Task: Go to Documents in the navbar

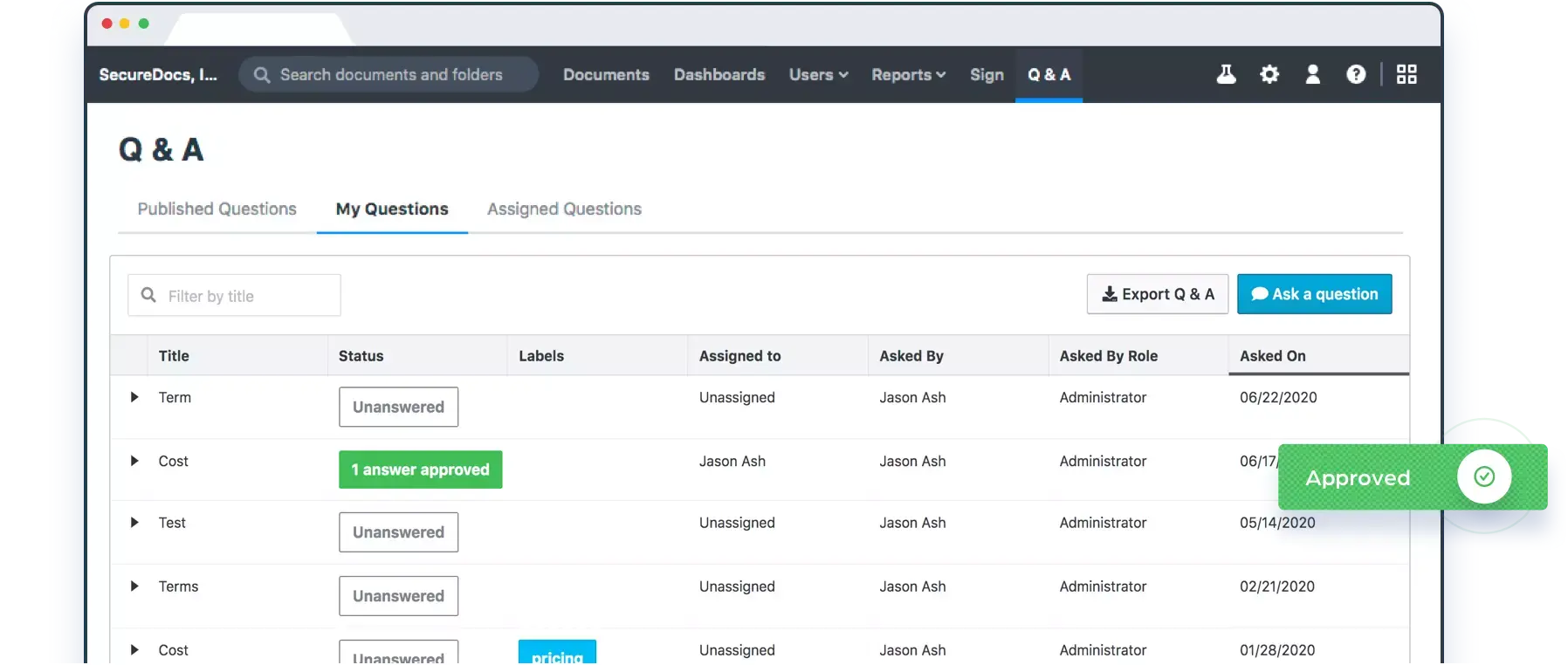Action: (x=606, y=75)
